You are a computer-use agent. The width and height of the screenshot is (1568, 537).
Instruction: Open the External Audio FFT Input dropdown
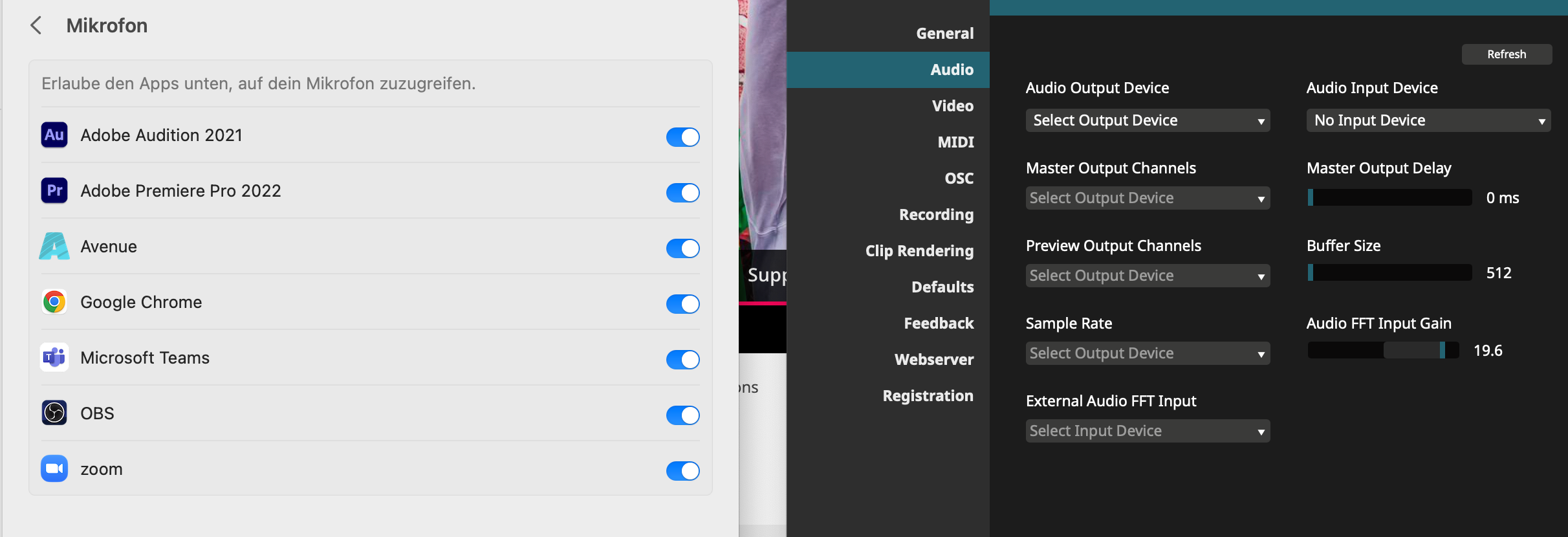pos(1147,432)
